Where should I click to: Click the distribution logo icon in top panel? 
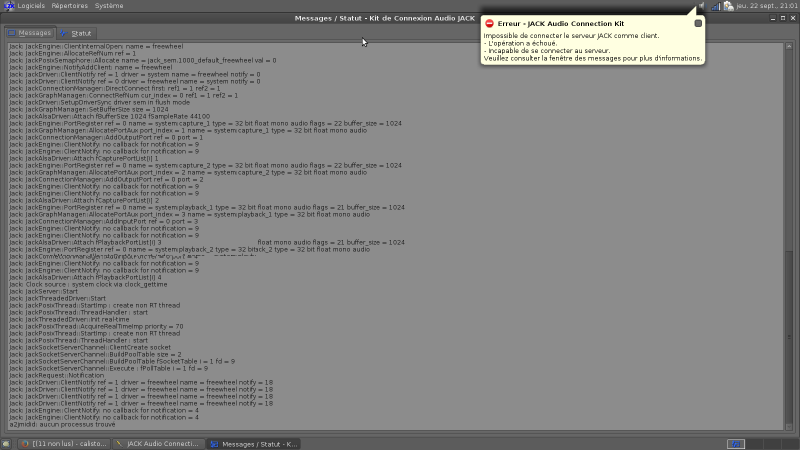tap(9, 6)
